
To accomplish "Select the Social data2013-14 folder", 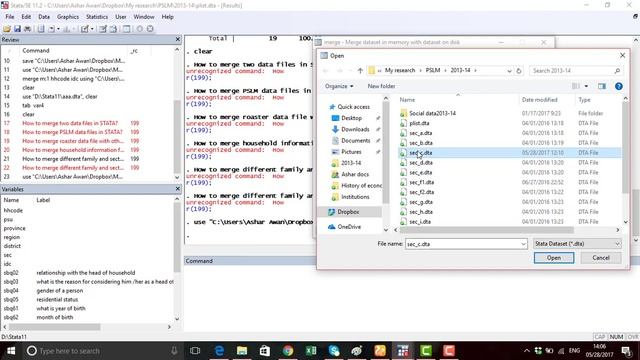I will 432,113.
